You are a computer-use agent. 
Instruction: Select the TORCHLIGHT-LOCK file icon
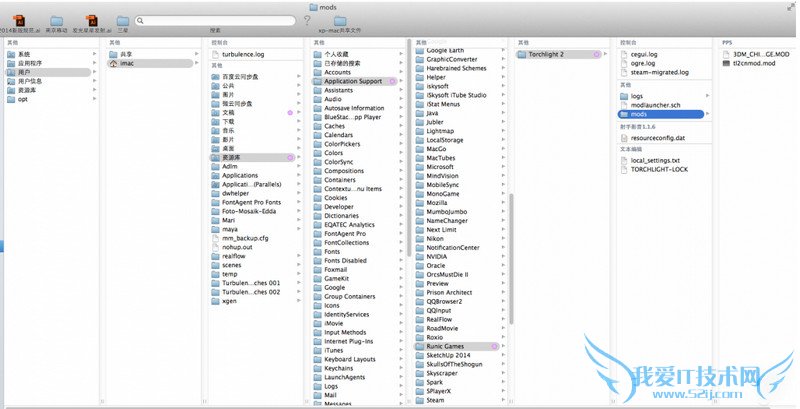623,169
